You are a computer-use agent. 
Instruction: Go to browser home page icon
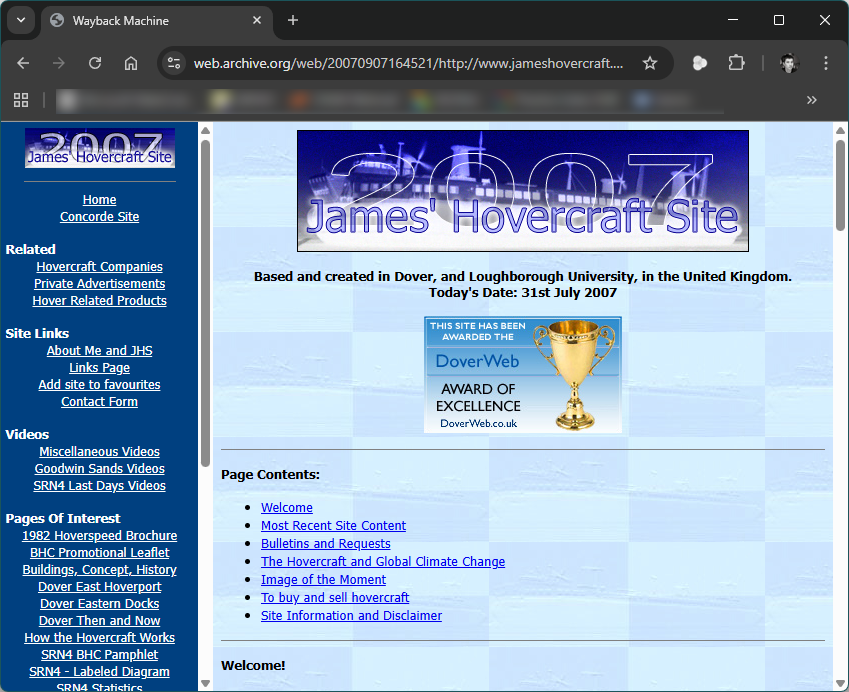(x=131, y=63)
